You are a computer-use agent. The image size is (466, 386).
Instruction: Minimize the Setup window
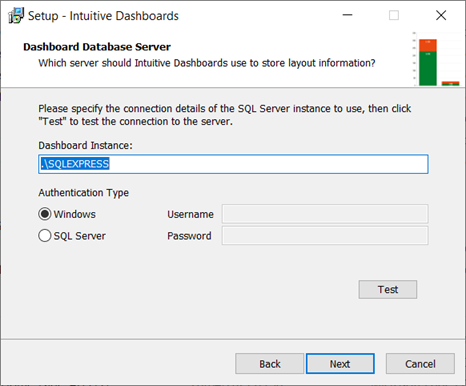pyautogui.click(x=347, y=15)
